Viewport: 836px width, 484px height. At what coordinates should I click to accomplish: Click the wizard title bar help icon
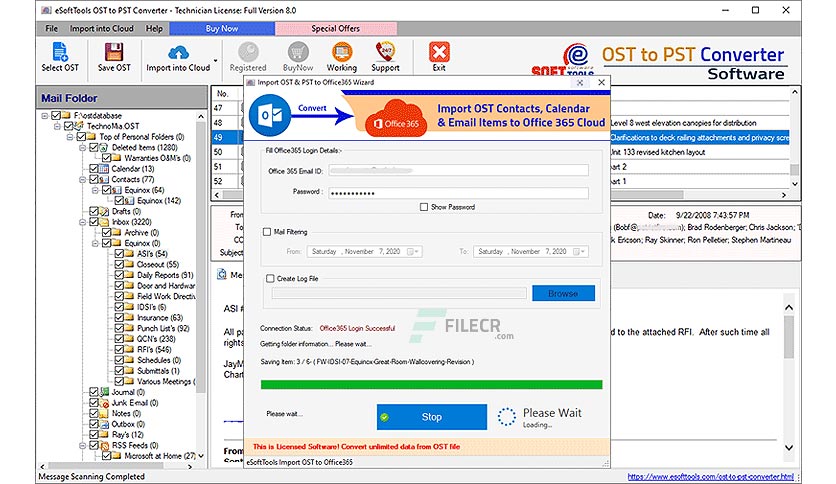(580, 83)
